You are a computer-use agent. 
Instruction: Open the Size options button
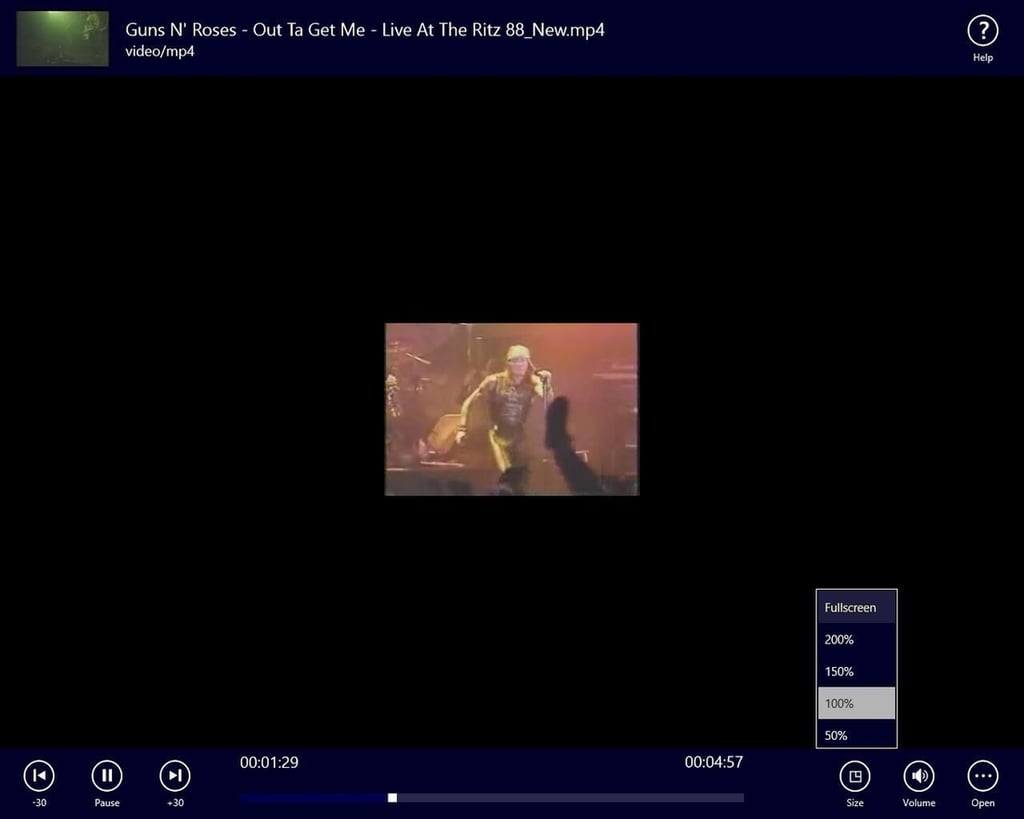[x=855, y=776]
